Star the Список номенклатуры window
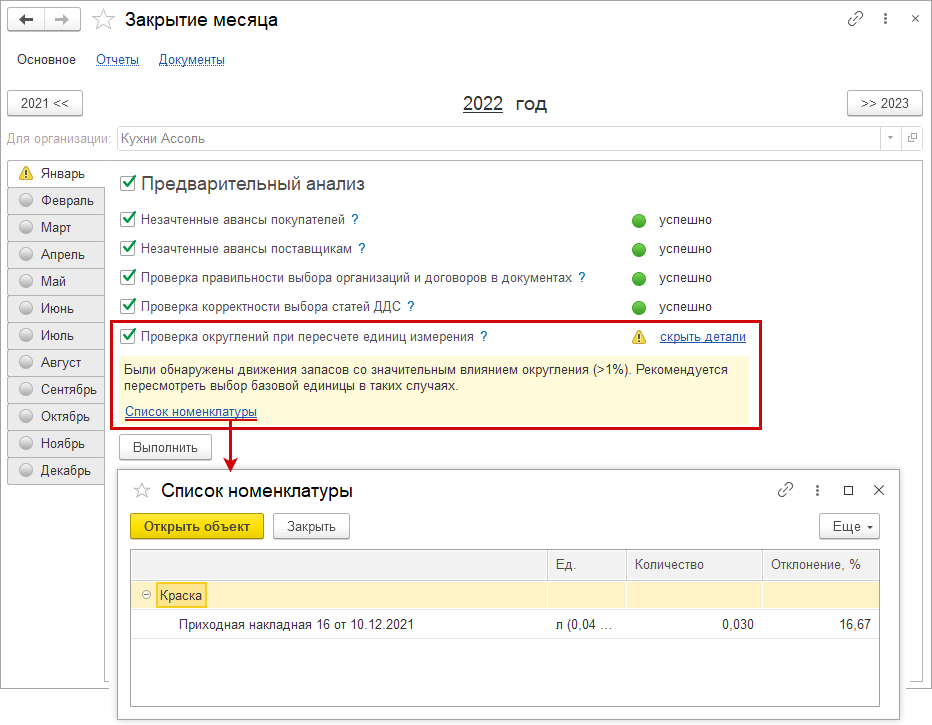The image size is (932, 725). click(142, 491)
